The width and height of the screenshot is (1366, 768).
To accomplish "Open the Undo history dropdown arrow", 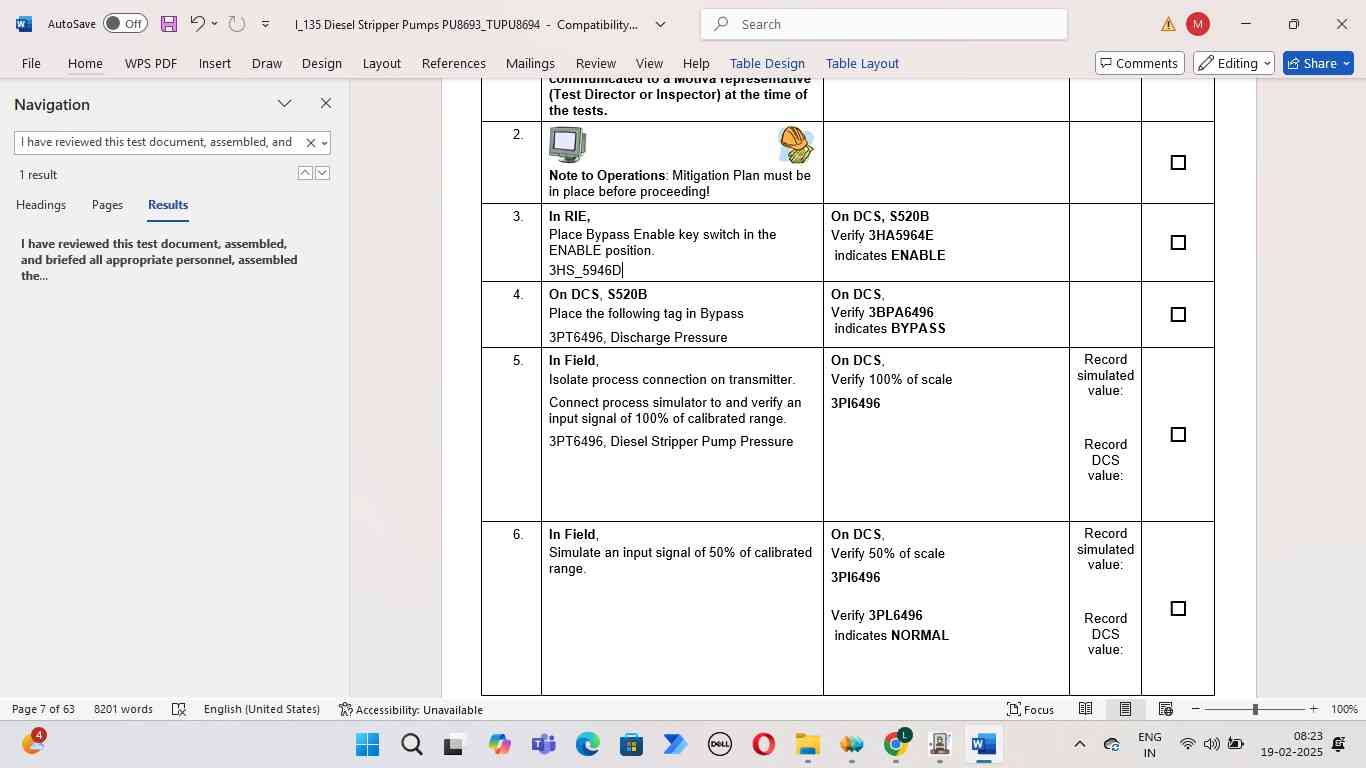I will [214, 24].
